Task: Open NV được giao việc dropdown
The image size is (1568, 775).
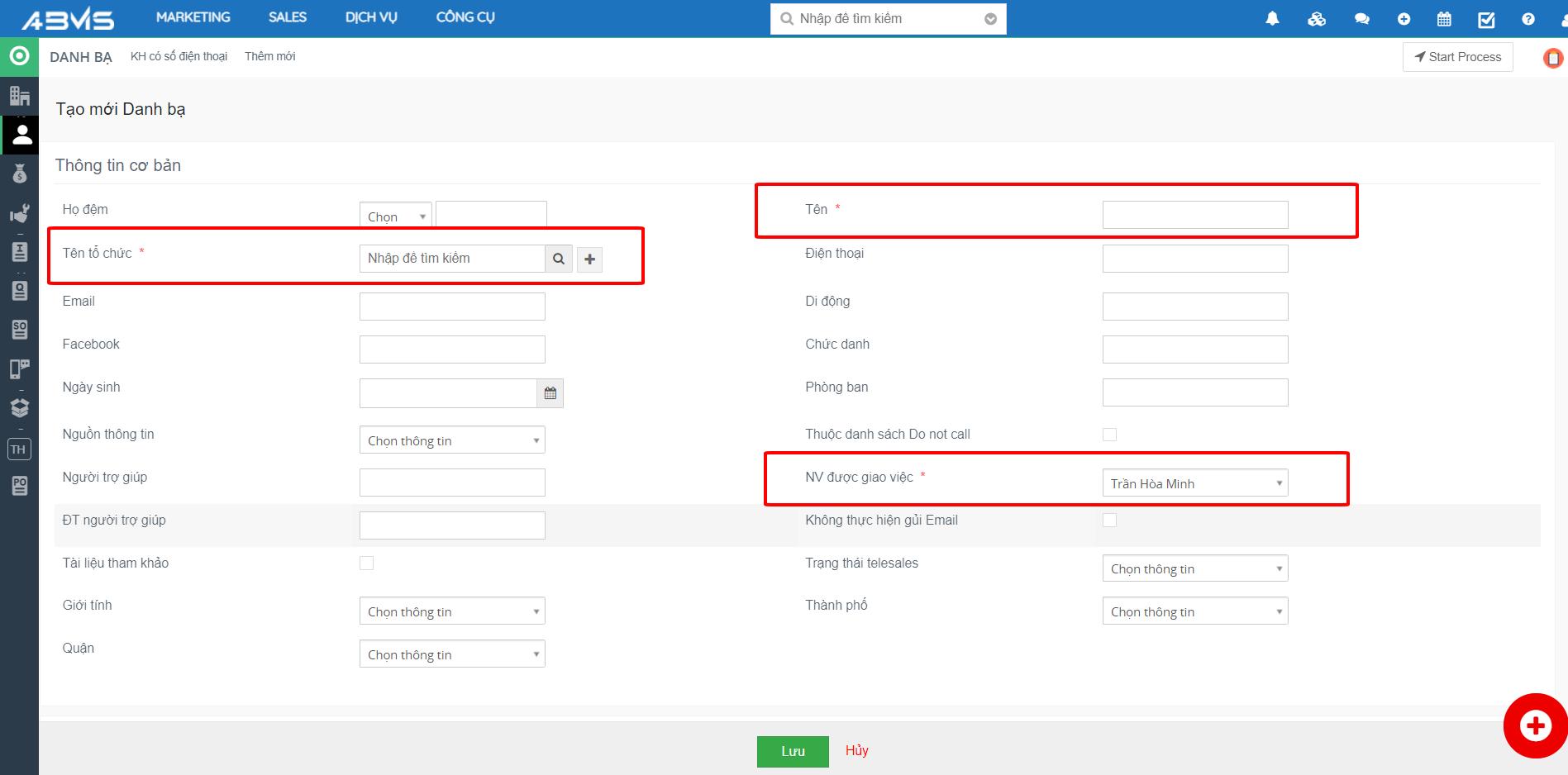Action: click(1194, 483)
